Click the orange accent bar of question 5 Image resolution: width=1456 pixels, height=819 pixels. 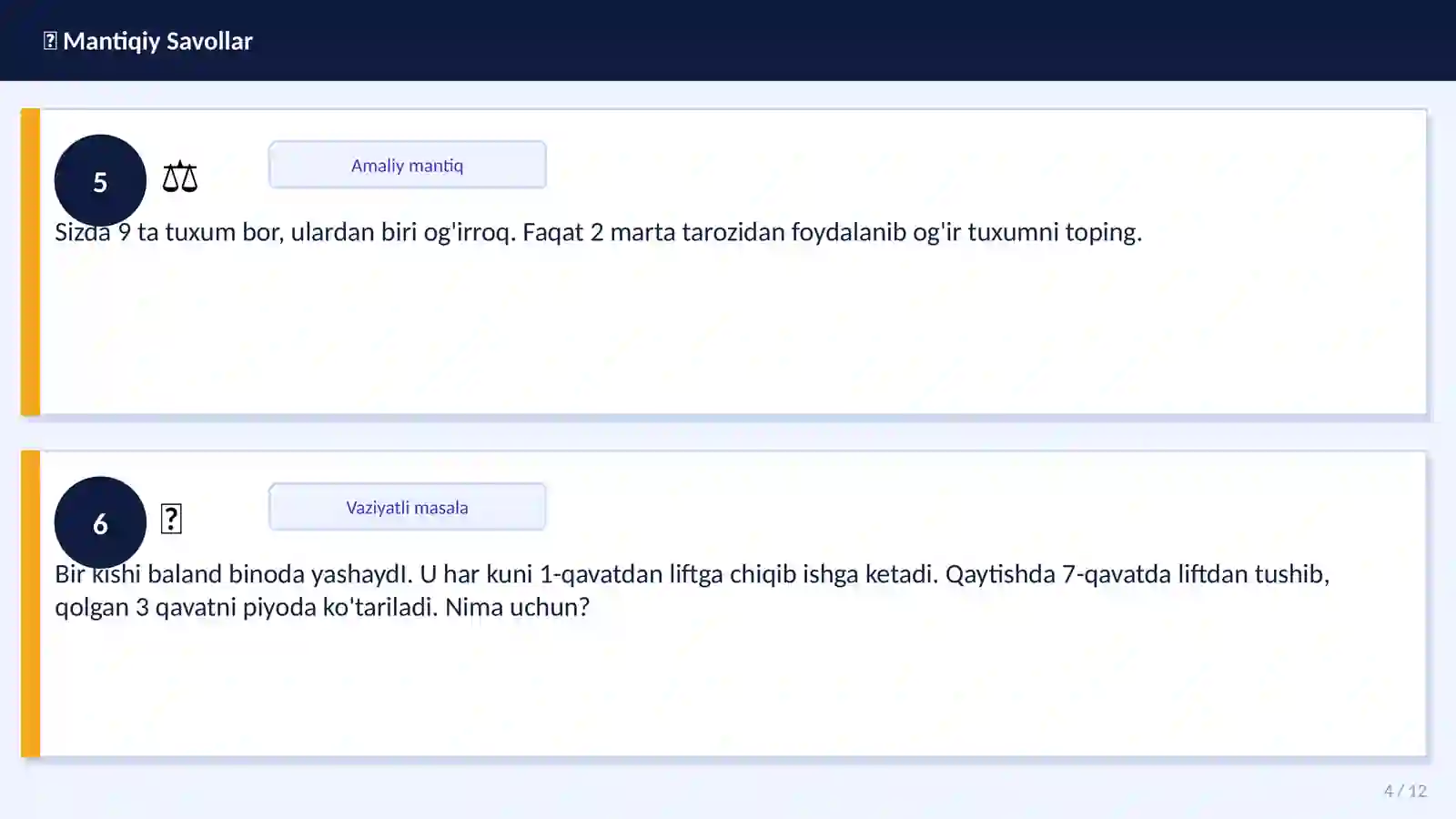pyautogui.click(x=30, y=262)
